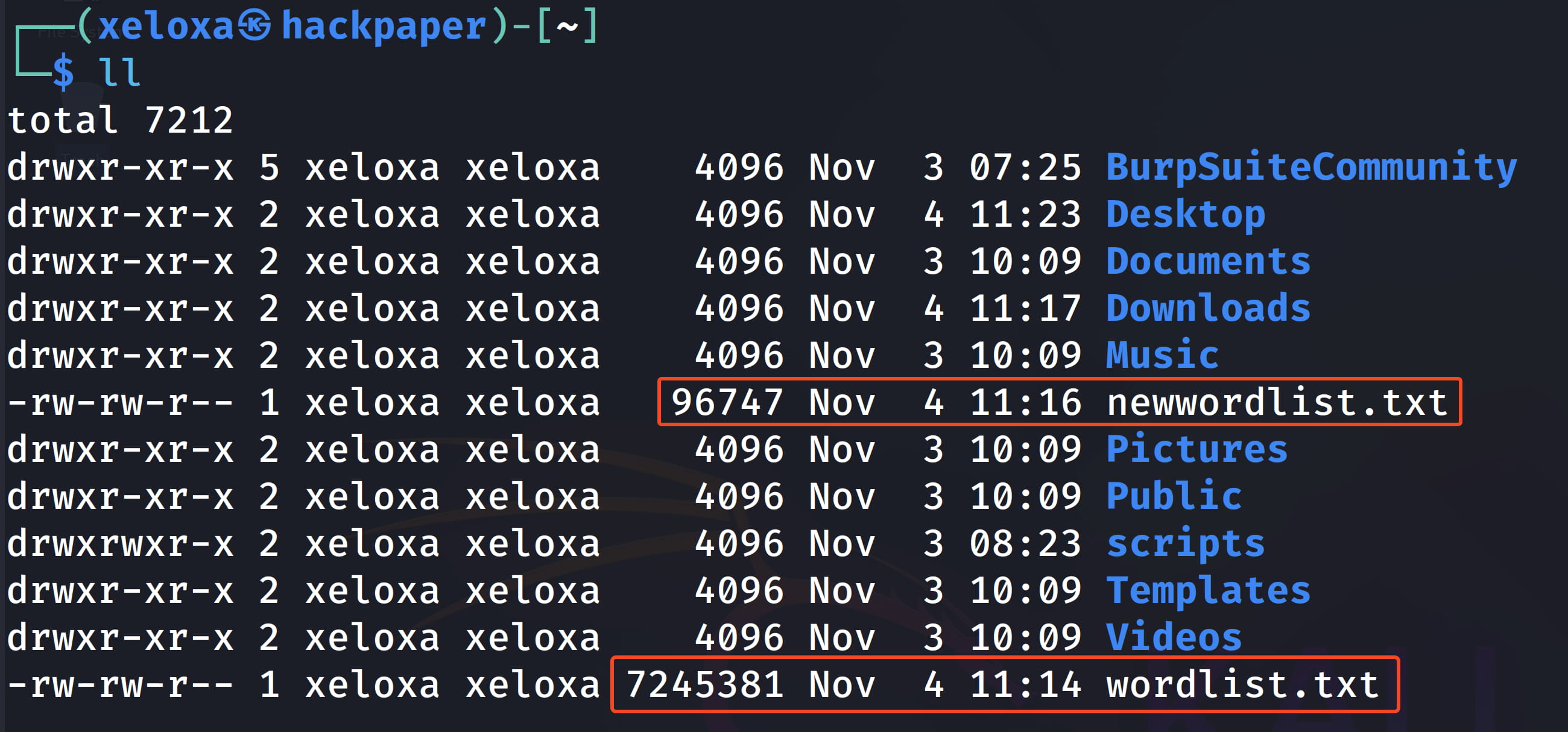Click the Kali logo icon in prompt
The height and width of the screenshot is (732, 1568).
pos(254,26)
